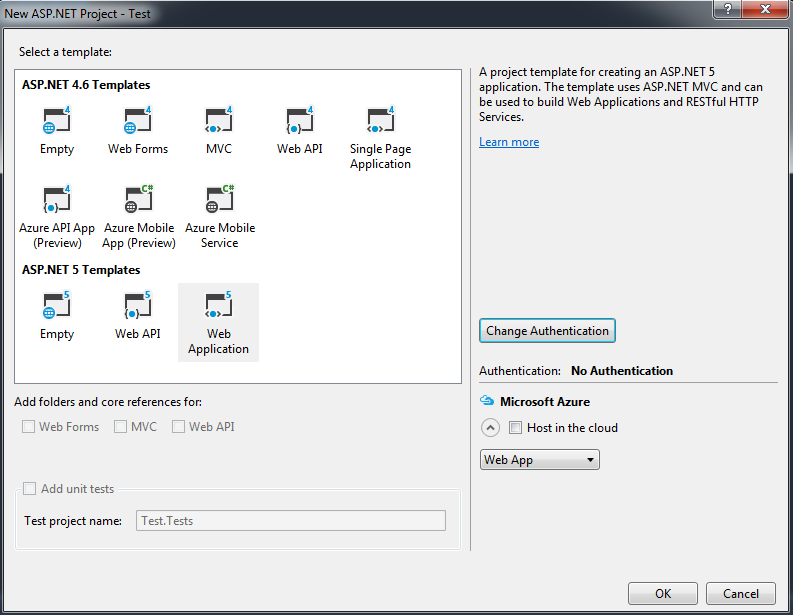The width and height of the screenshot is (794, 615).
Task: Click the help question mark in title bar
Action: pyautogui.click(x=728, y=9)
